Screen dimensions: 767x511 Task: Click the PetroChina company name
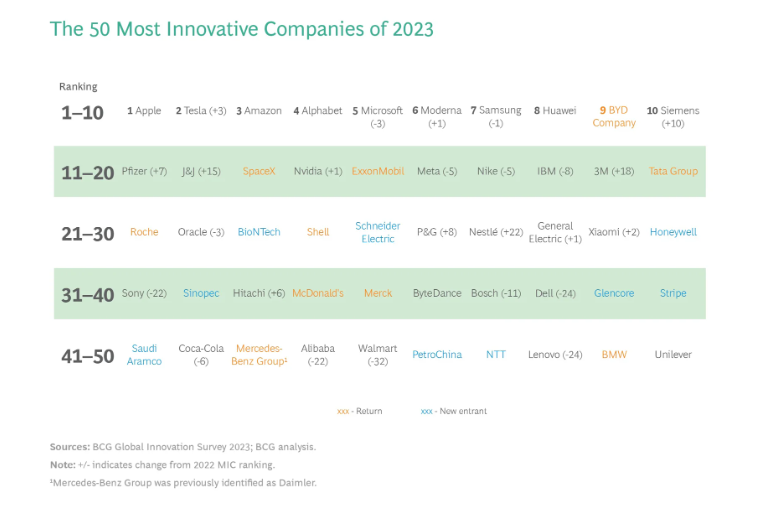437,354
